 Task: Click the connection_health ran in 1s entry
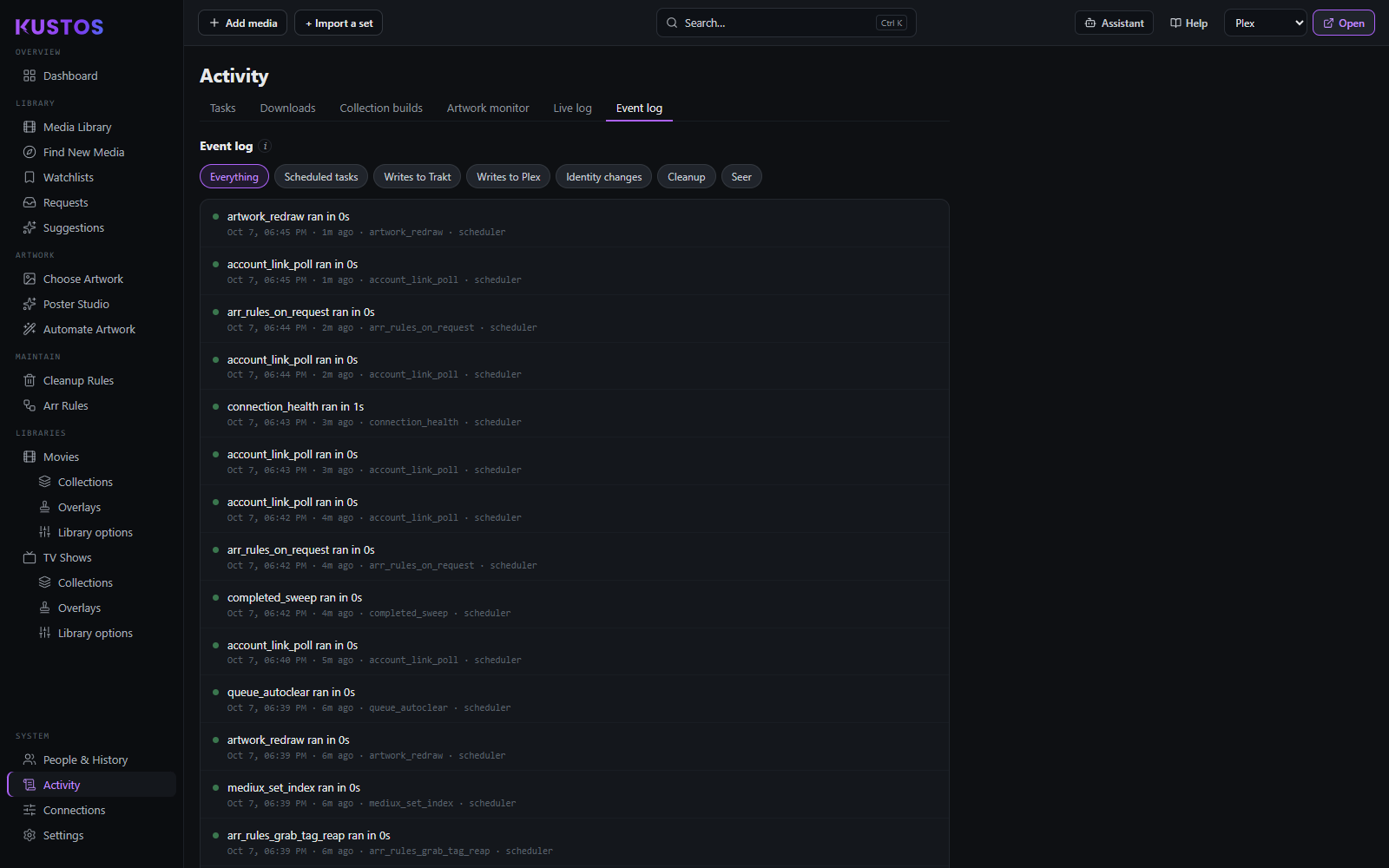(x=575, y=414)
